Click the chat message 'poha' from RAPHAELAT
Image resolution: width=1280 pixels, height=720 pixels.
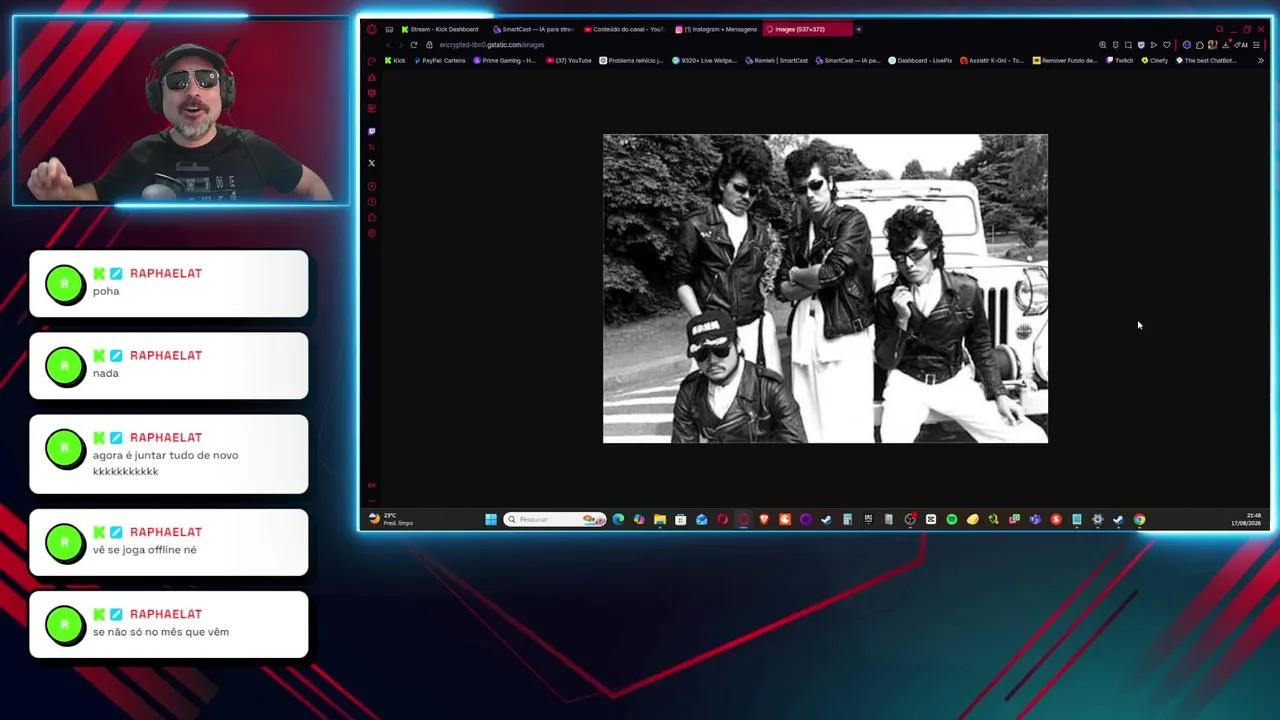[169, 284]
